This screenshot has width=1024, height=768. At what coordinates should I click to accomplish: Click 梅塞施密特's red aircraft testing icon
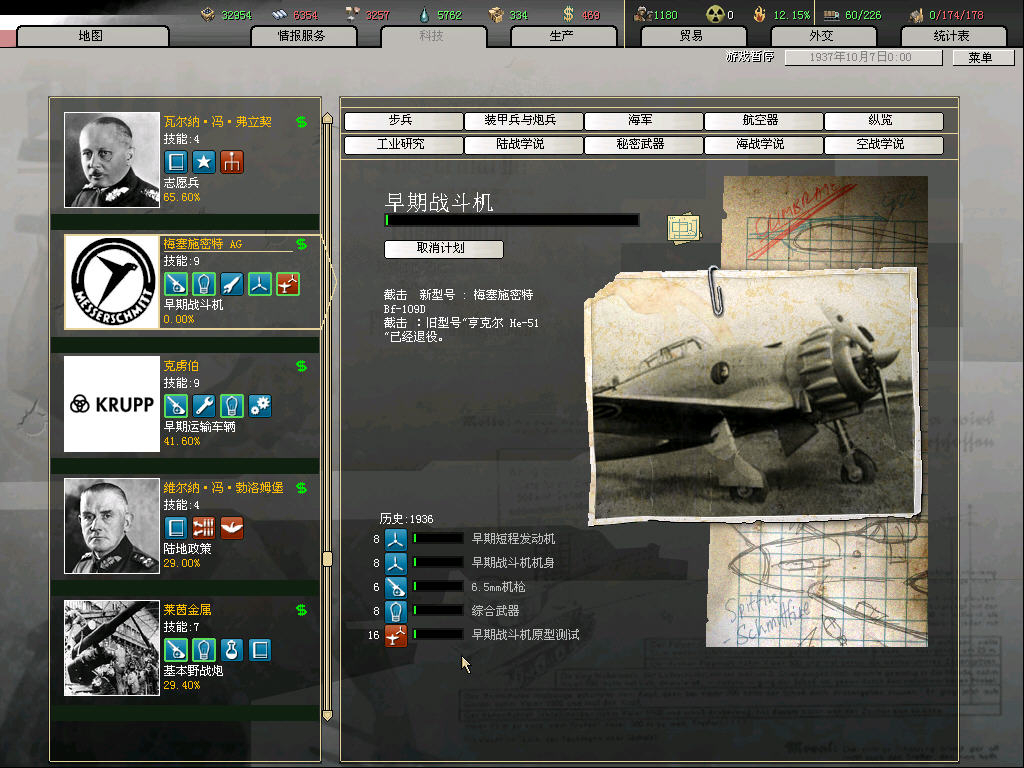(x=288, y=284)
